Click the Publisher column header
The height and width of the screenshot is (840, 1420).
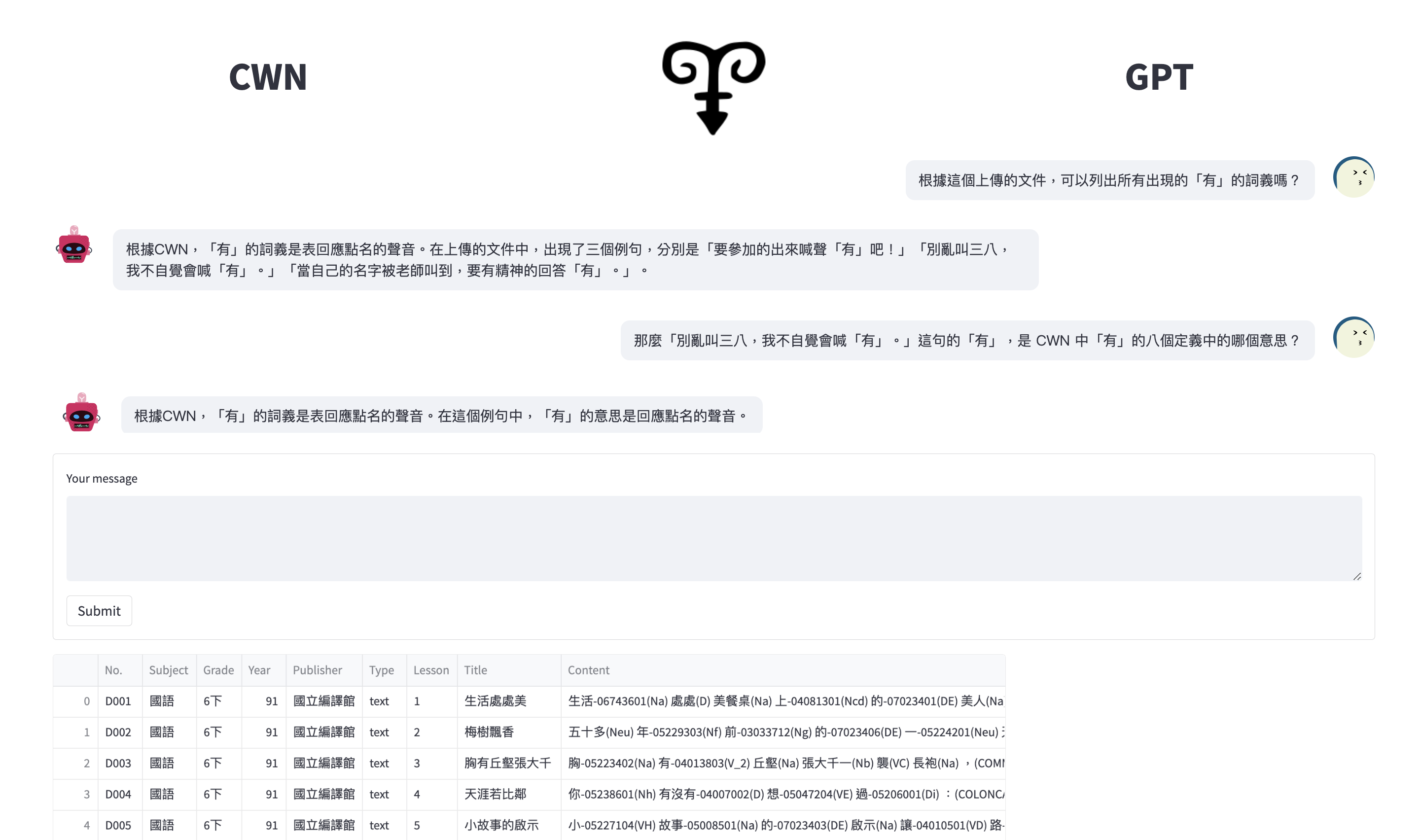pos(317,670)
